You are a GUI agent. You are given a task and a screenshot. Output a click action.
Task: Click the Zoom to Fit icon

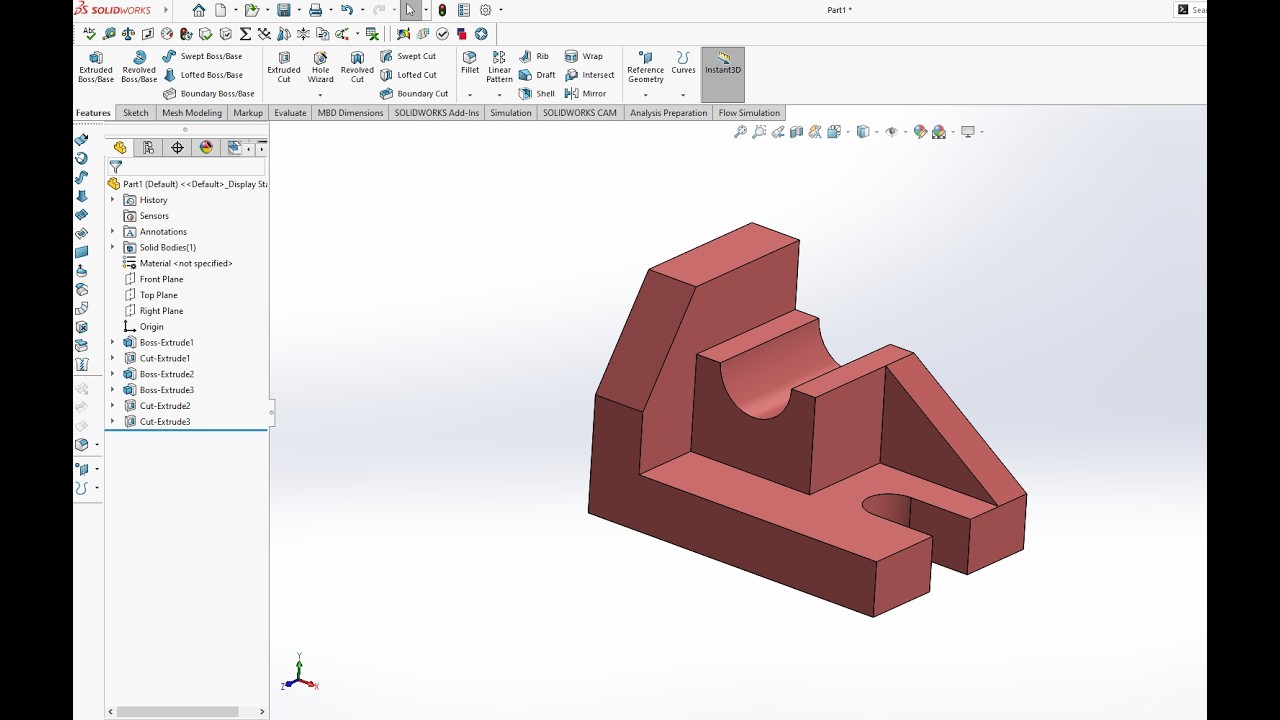(740, 132)
